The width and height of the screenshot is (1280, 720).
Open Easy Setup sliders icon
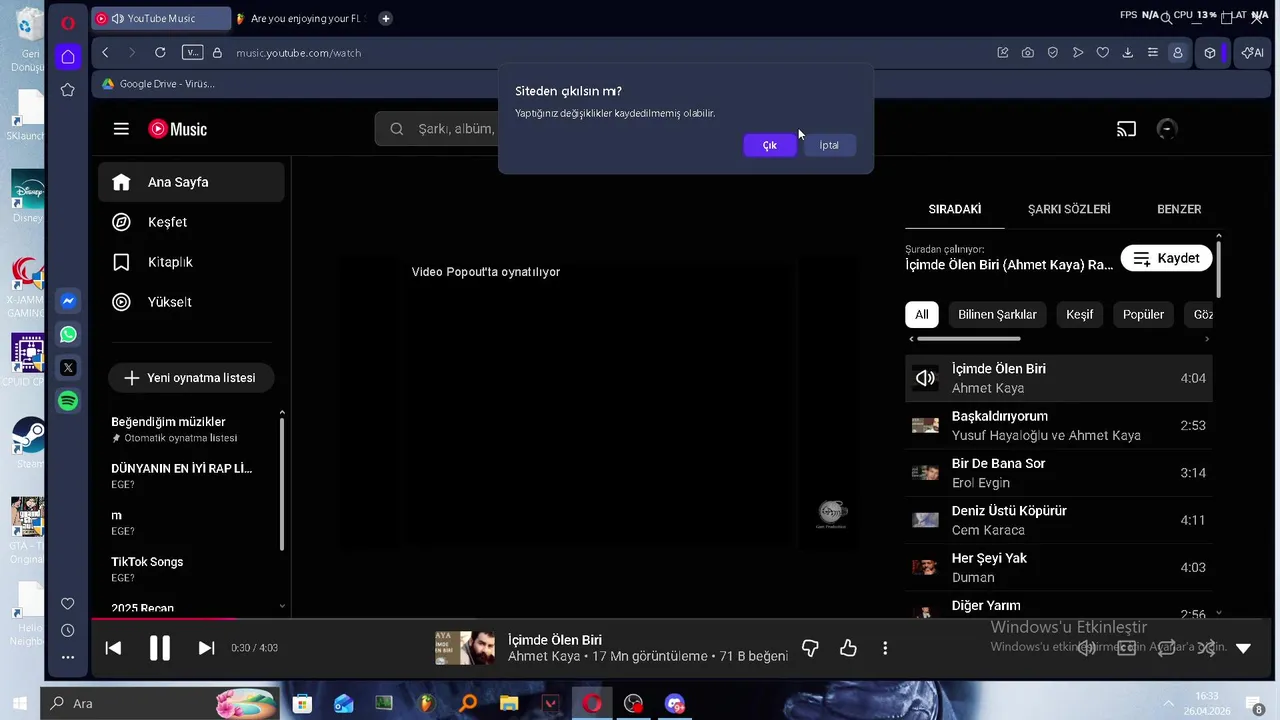tap(1153, 52)
